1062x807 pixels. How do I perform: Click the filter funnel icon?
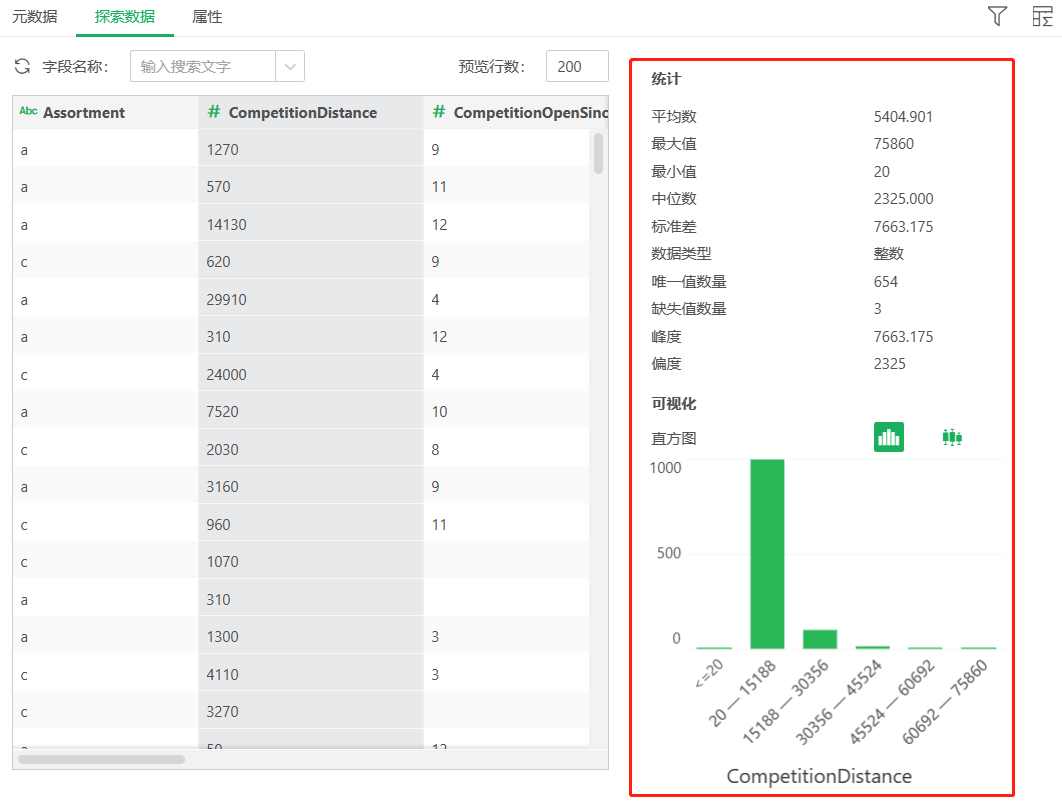point(996,16)
